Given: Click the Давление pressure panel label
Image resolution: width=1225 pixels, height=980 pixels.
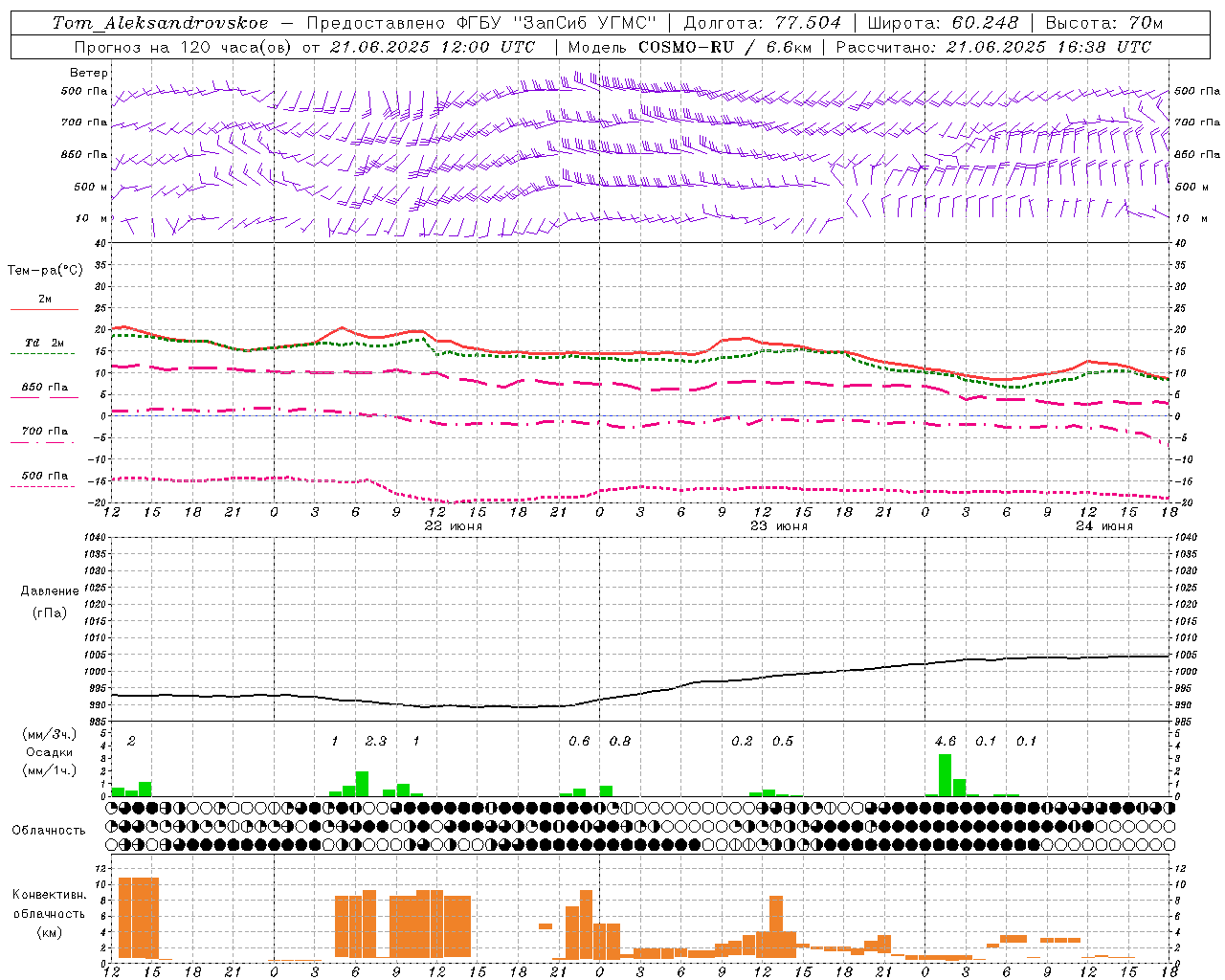Looking at the screenshot, I should [50, 591].
